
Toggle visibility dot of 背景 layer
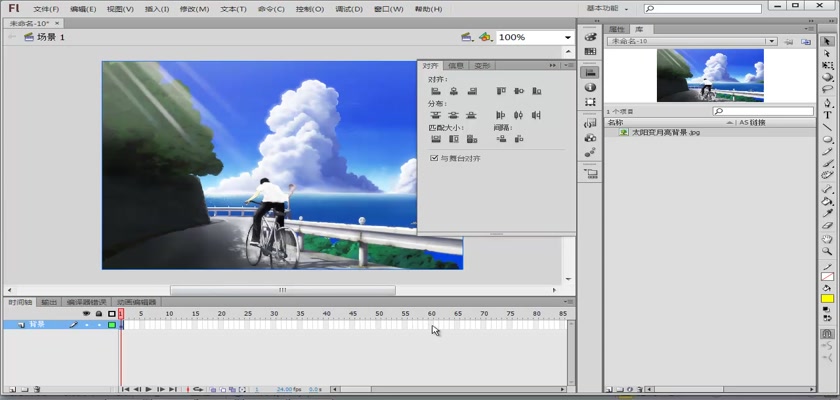click(86, 325)
